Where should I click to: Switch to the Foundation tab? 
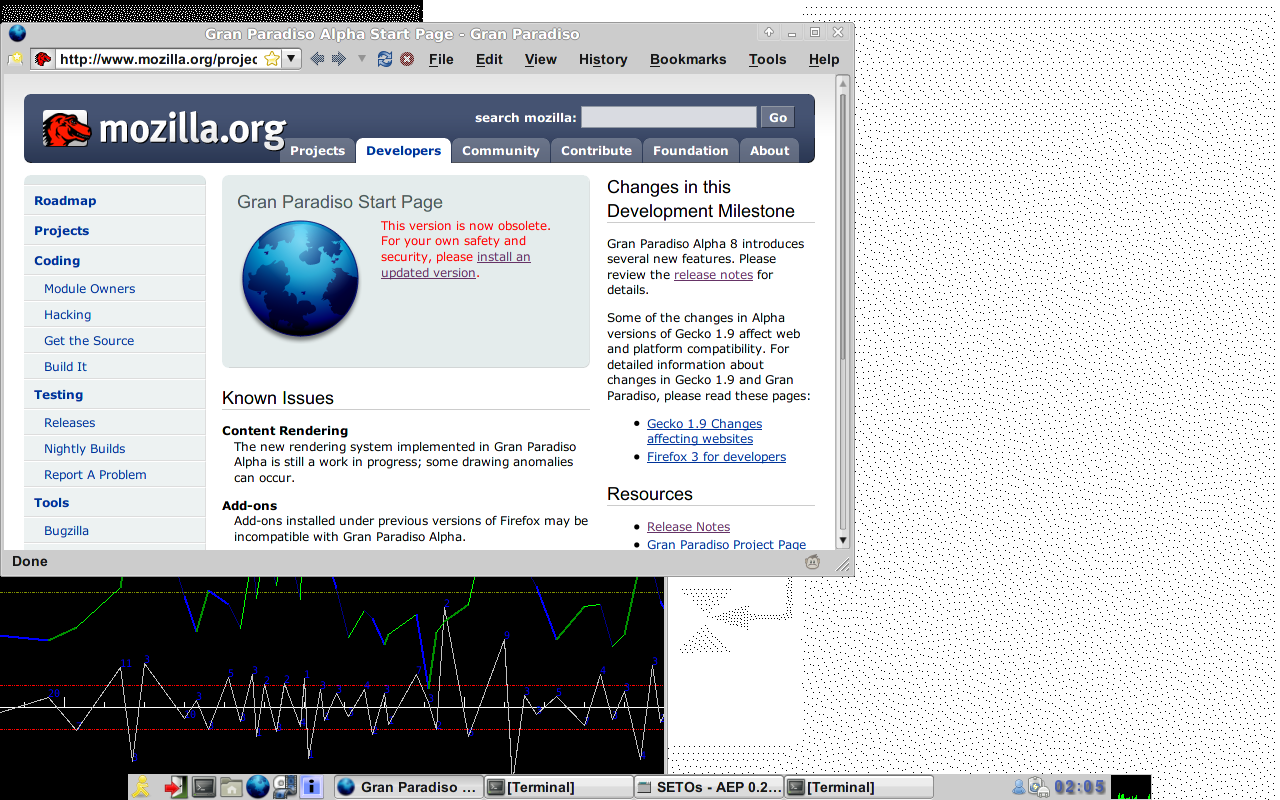click(x=690, y=150)
